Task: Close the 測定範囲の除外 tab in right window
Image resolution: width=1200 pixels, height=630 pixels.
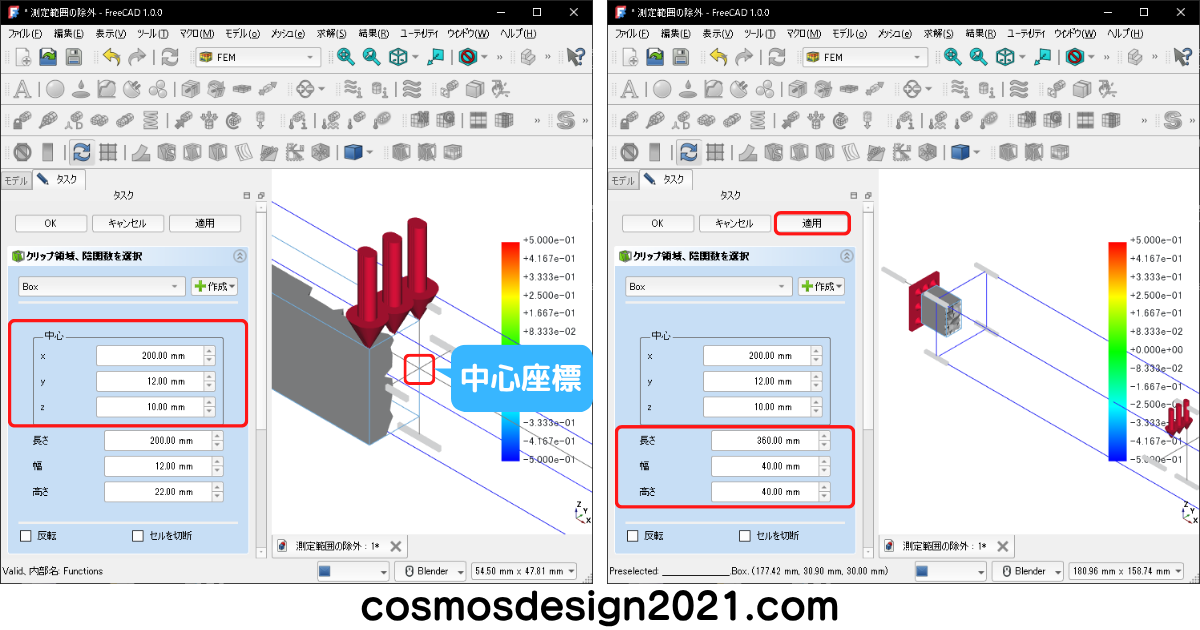Action: (1003, 546)
